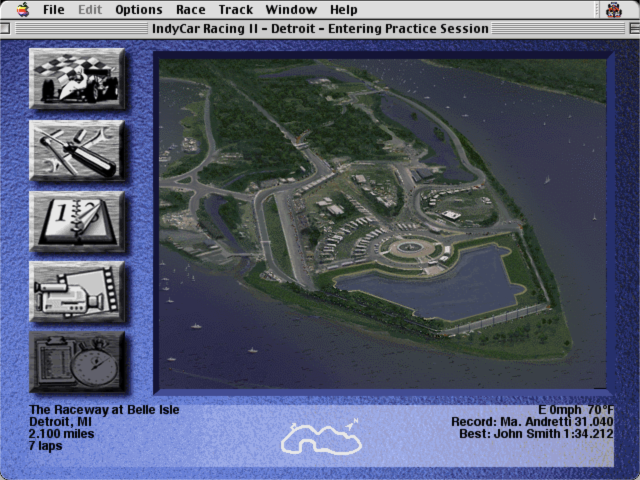Open the video camera replay icon

point(77,292)
